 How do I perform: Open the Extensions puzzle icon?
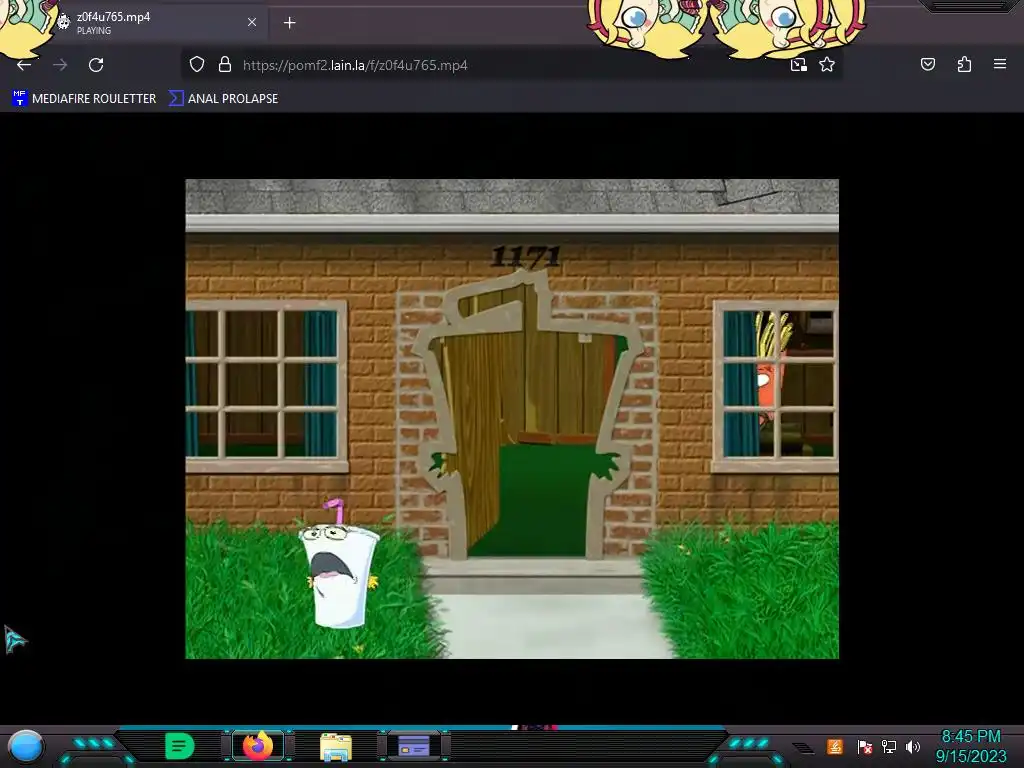pos(964,64)
